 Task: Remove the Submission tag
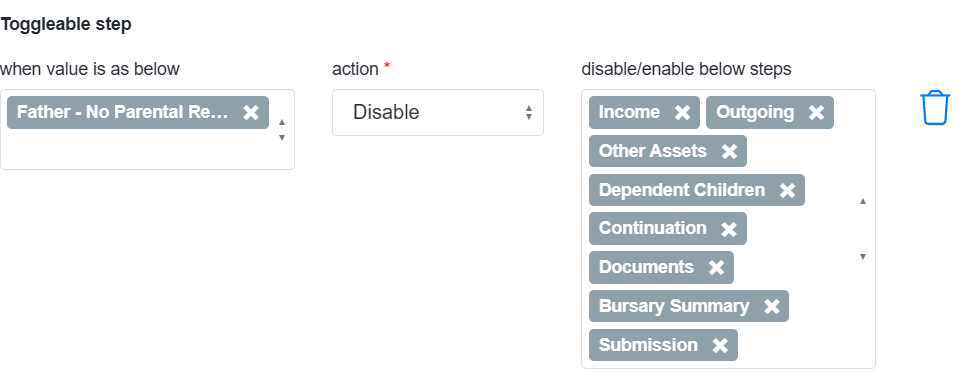click(720, 345)
